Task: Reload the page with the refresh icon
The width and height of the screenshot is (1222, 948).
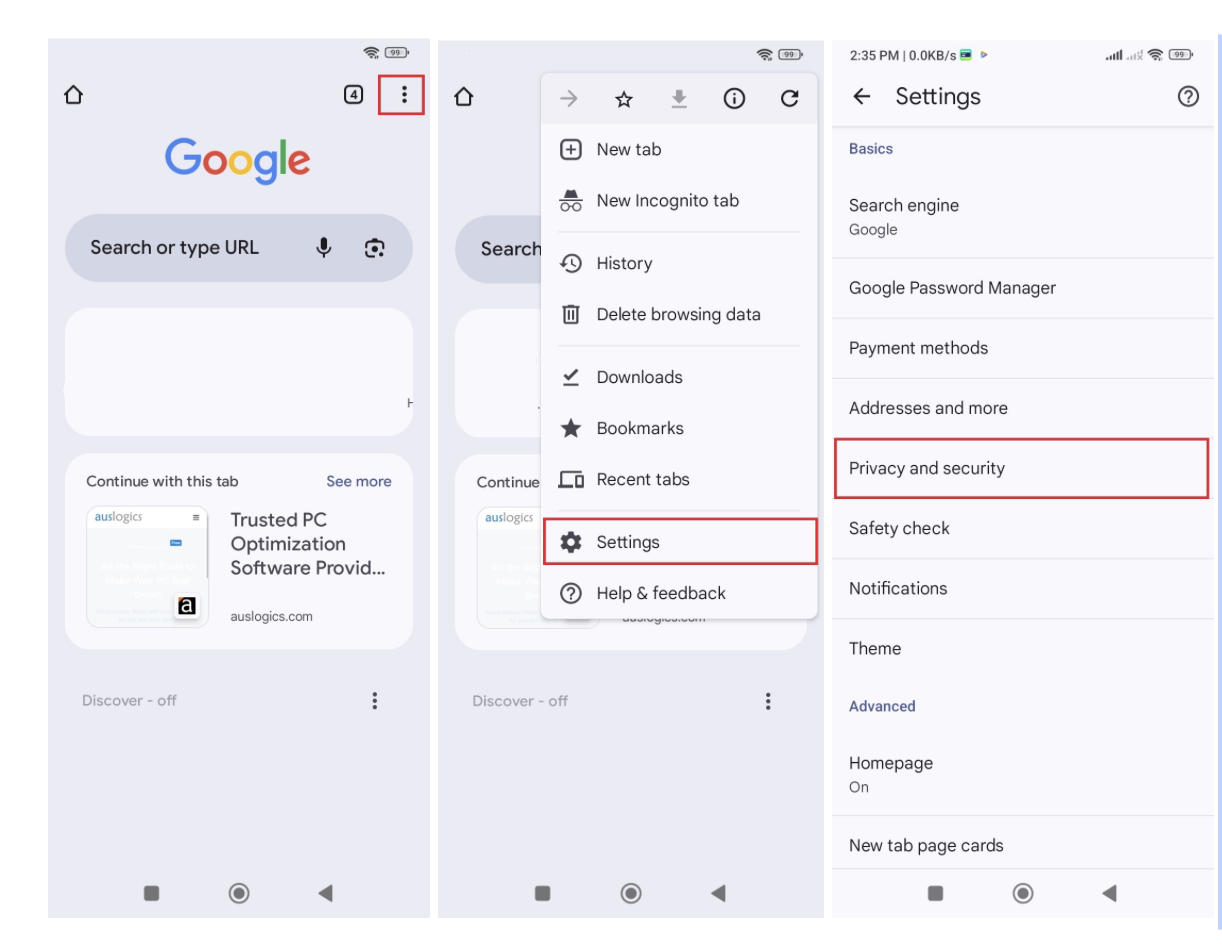Action: point(789,99)
